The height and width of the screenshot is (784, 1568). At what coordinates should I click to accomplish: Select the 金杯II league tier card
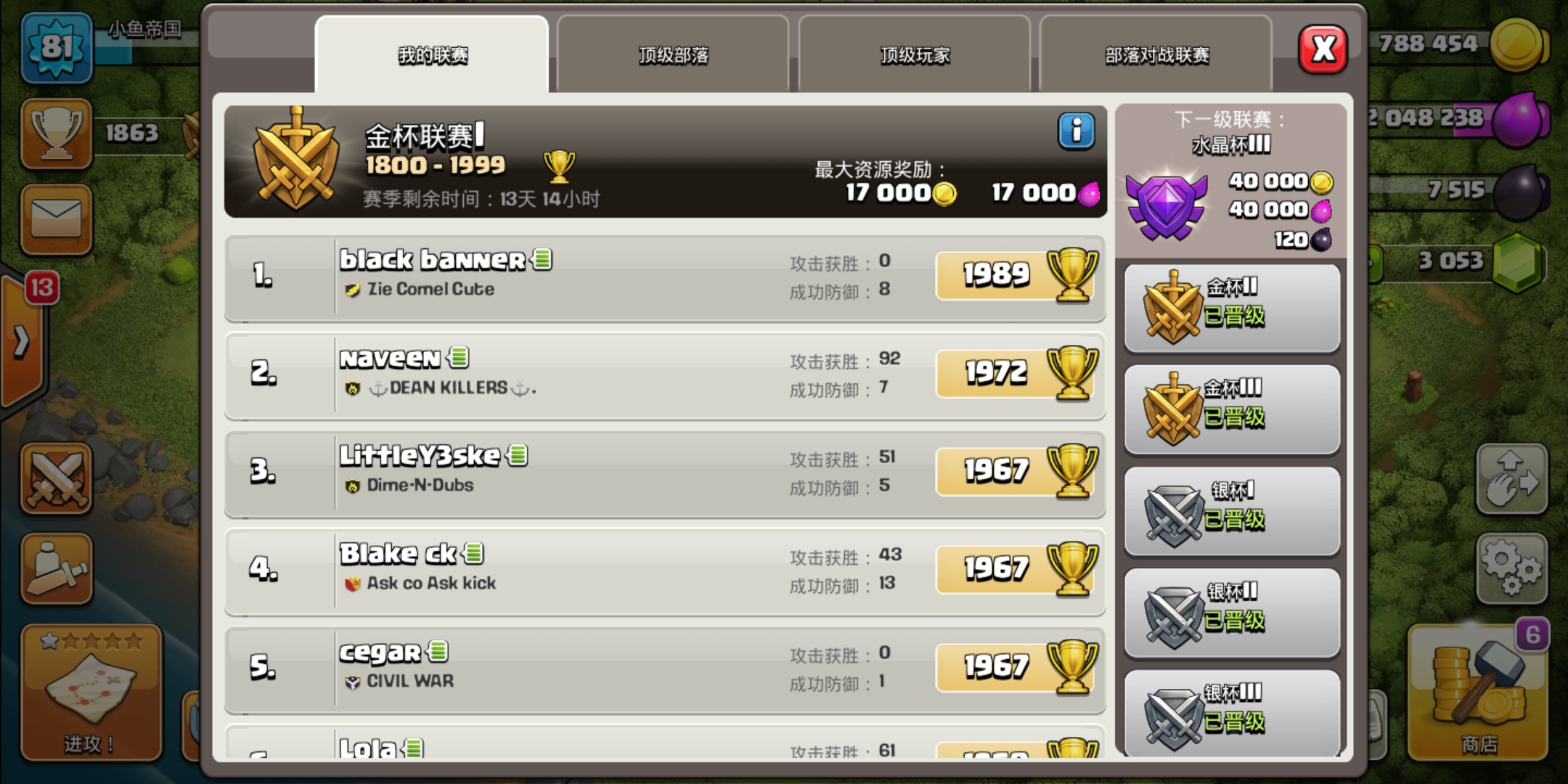1232,309
